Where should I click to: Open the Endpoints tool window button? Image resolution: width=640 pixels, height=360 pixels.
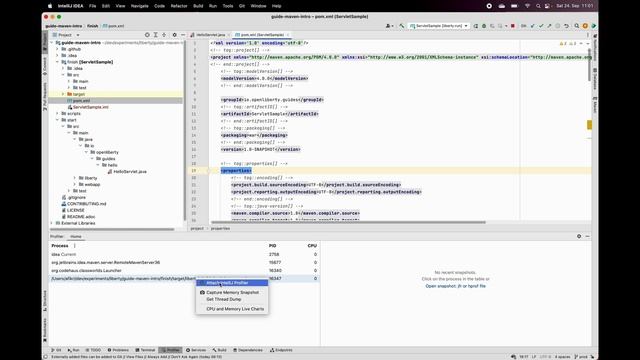pos(281,350)
